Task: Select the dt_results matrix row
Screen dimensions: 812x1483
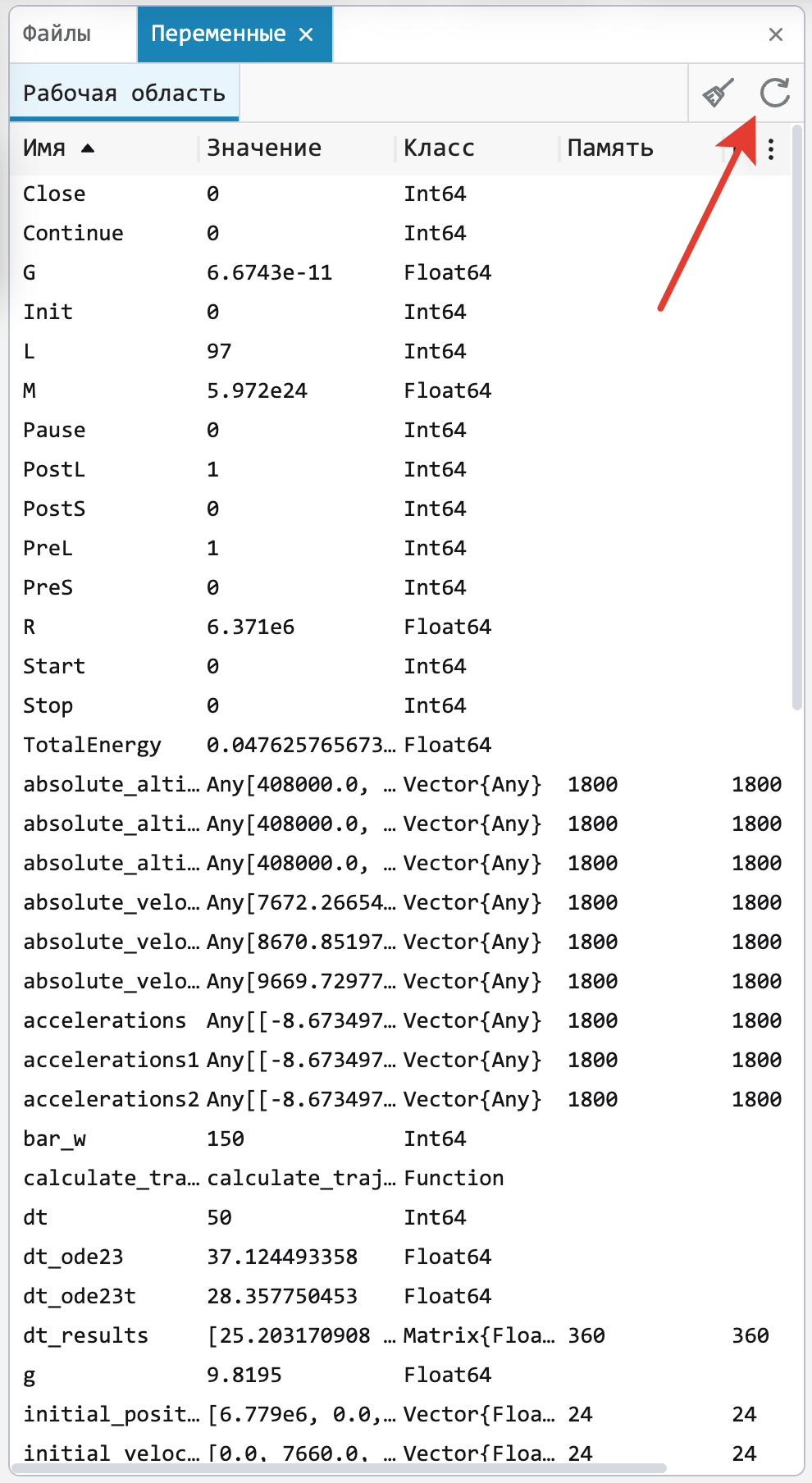Action: click(x=400, y=1335)
